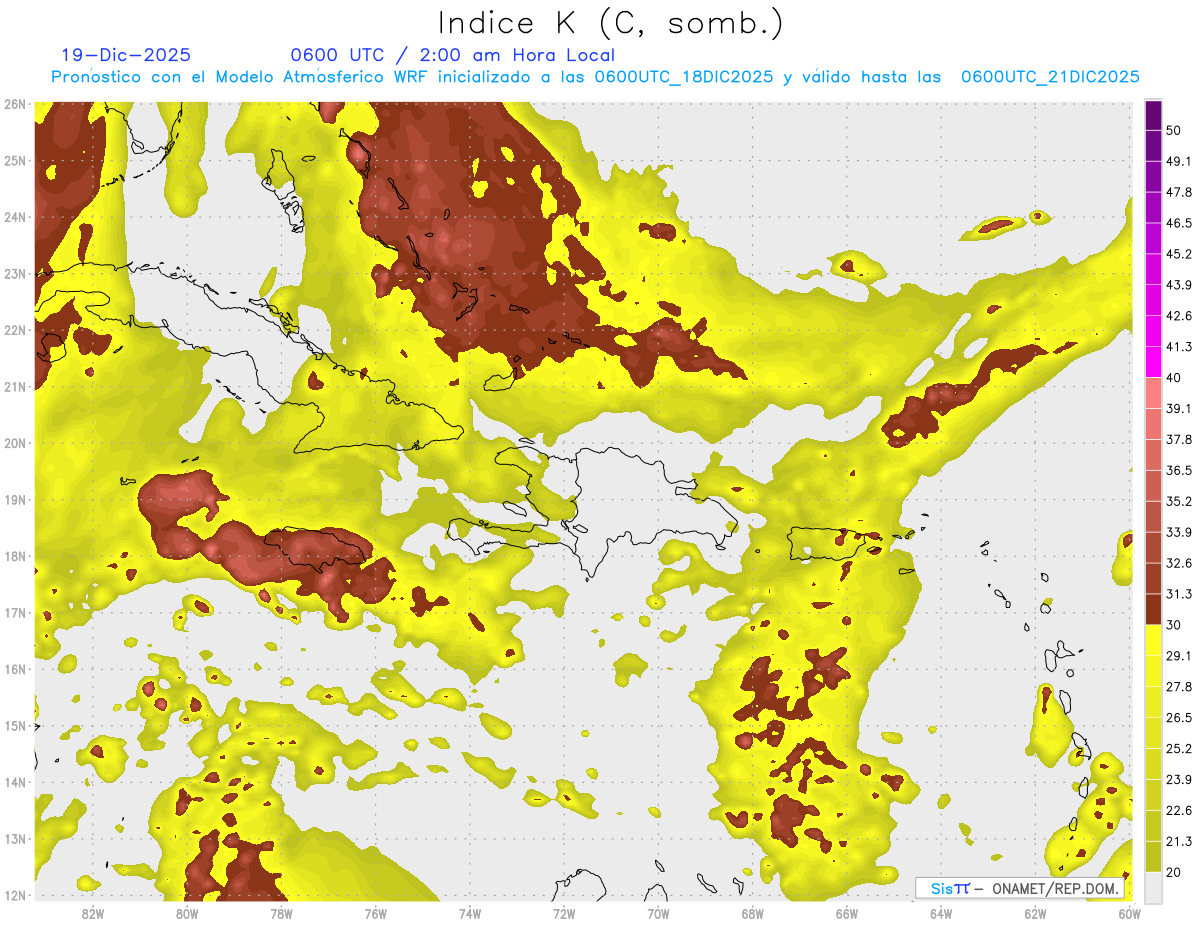Click the colorbar value '42.6'

[1179, 316]
